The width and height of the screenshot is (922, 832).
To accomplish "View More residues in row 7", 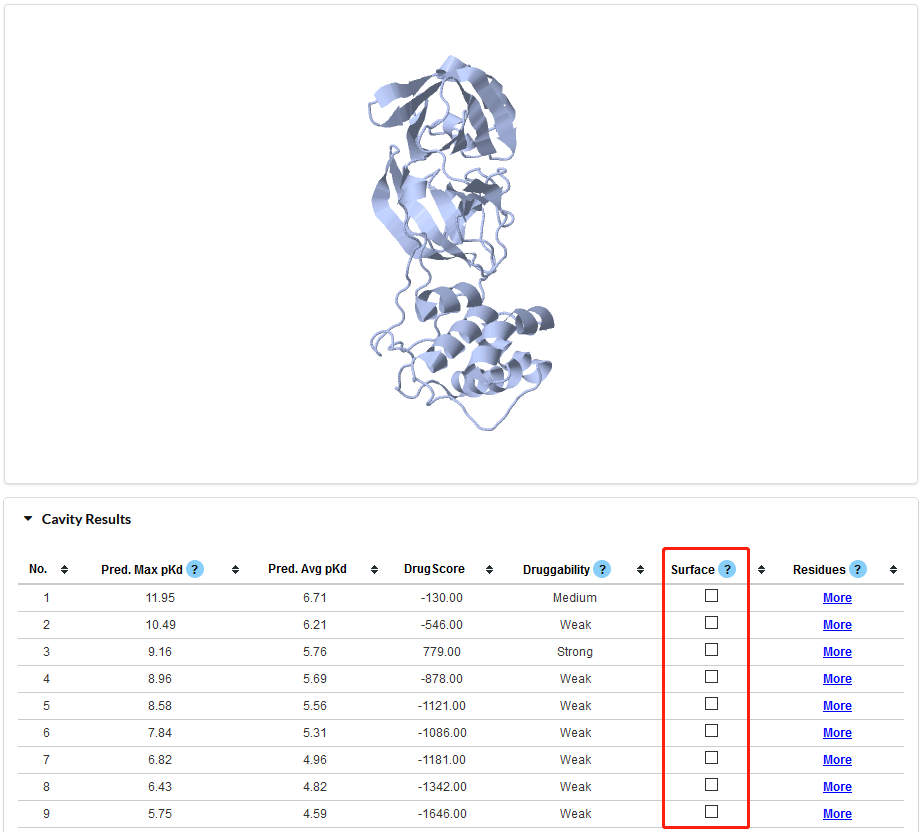I will pyautogui.click(x=837, y=760).
